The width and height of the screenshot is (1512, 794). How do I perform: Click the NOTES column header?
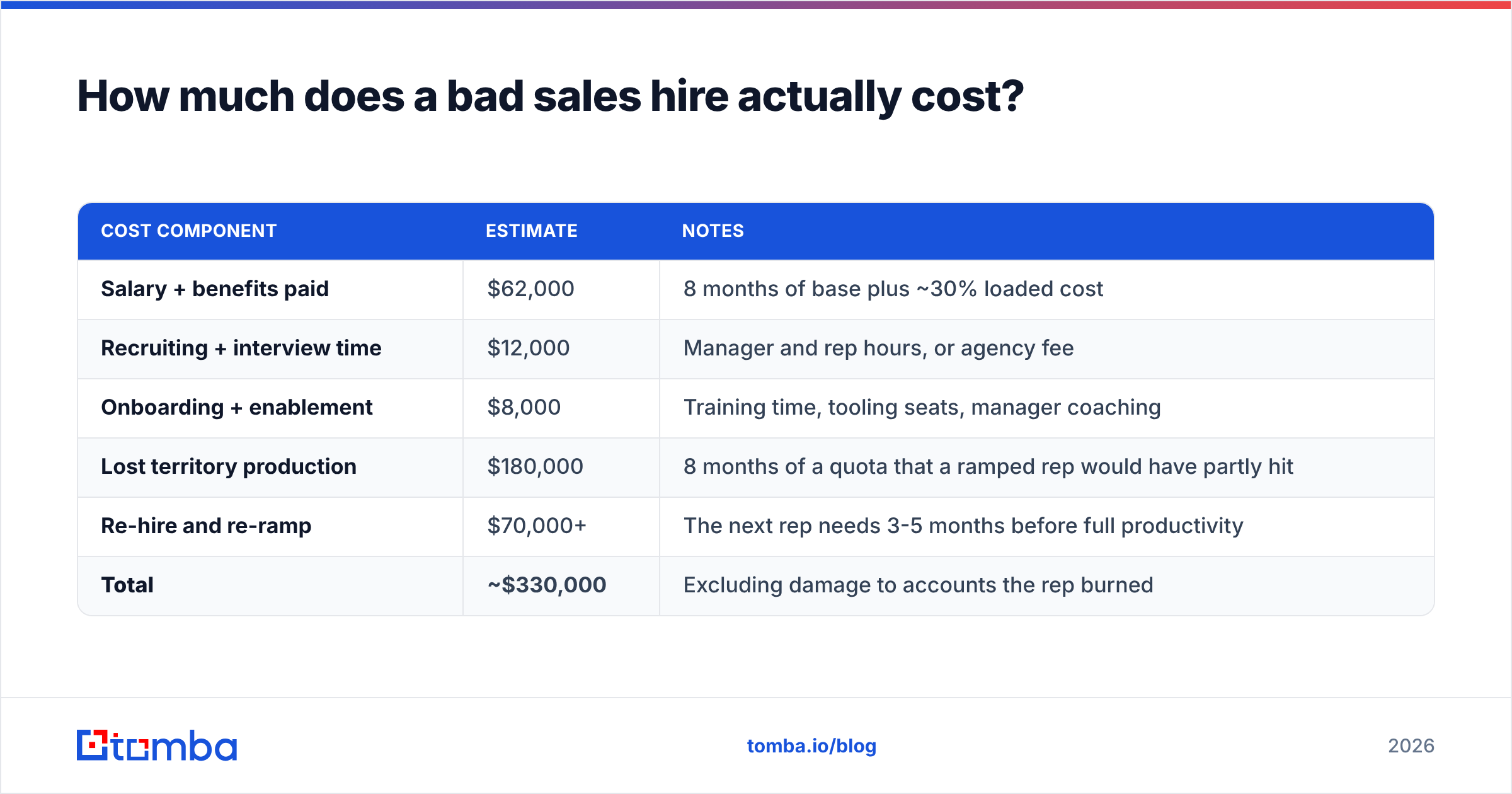[x=713, y=231]
